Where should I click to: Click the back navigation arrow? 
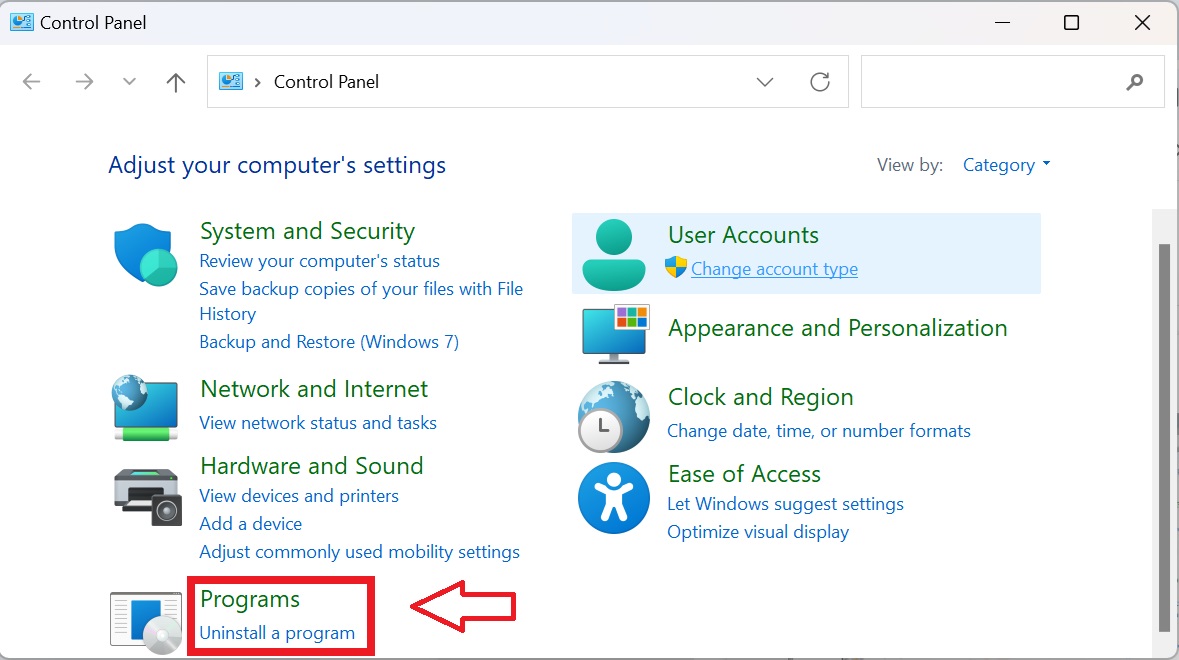(x=31, y=82)
